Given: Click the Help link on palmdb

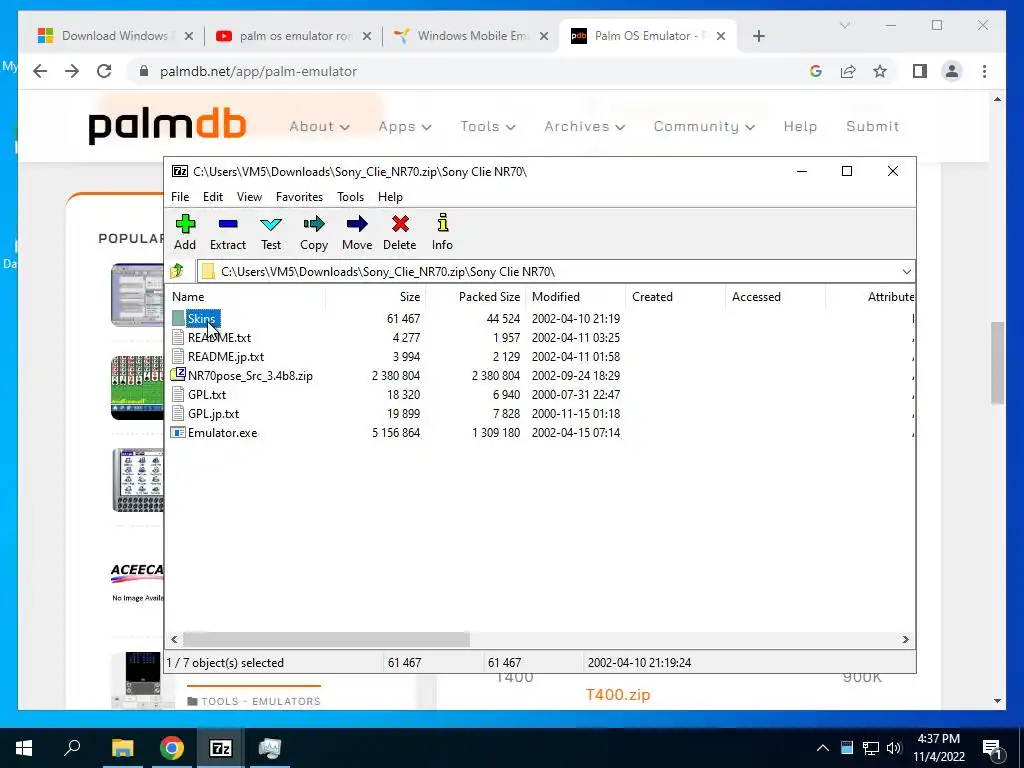Looking at the screenshot, I should click(800, 126).
